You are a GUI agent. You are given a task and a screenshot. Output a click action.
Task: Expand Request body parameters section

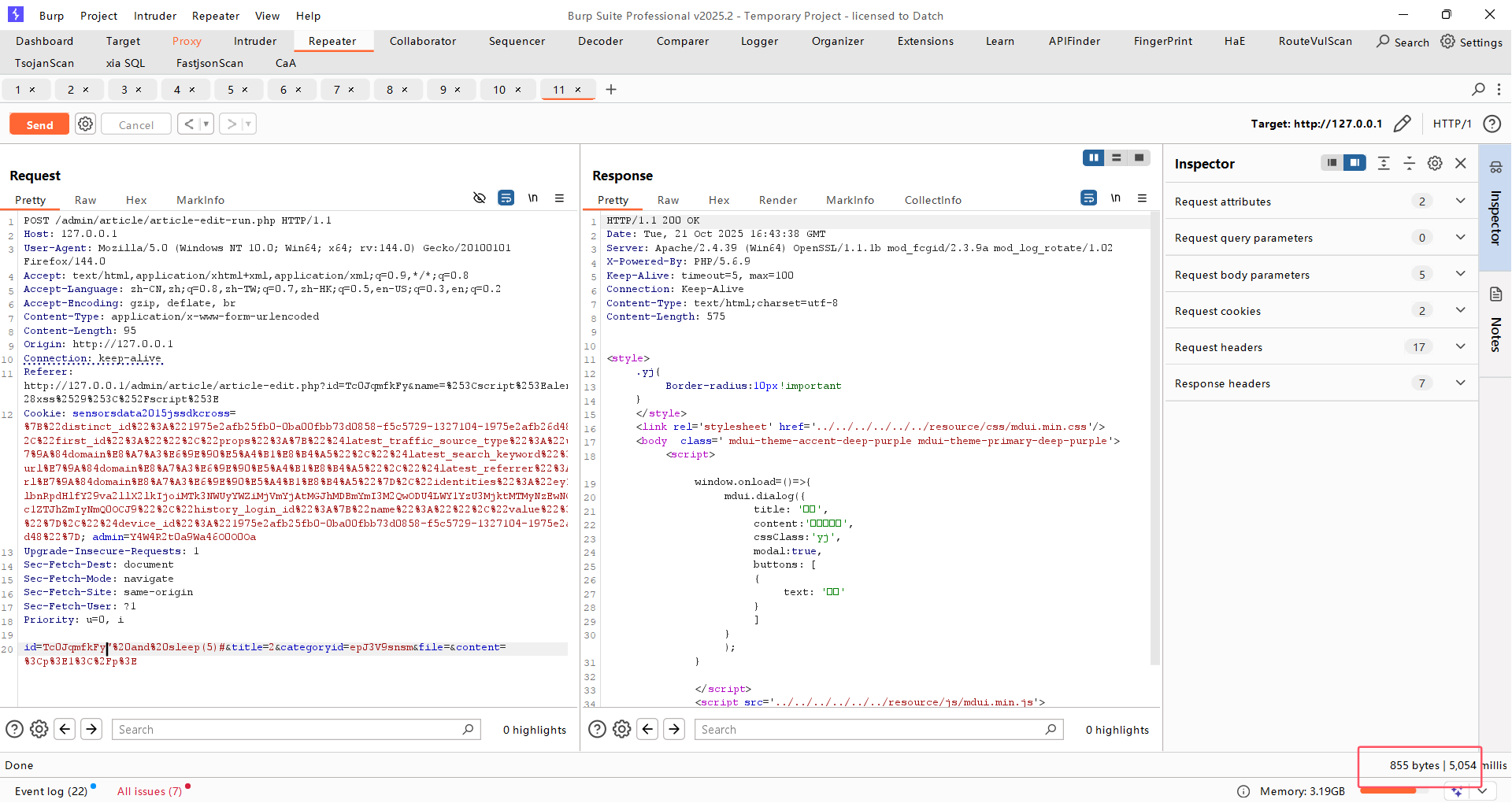[1460, 274]
